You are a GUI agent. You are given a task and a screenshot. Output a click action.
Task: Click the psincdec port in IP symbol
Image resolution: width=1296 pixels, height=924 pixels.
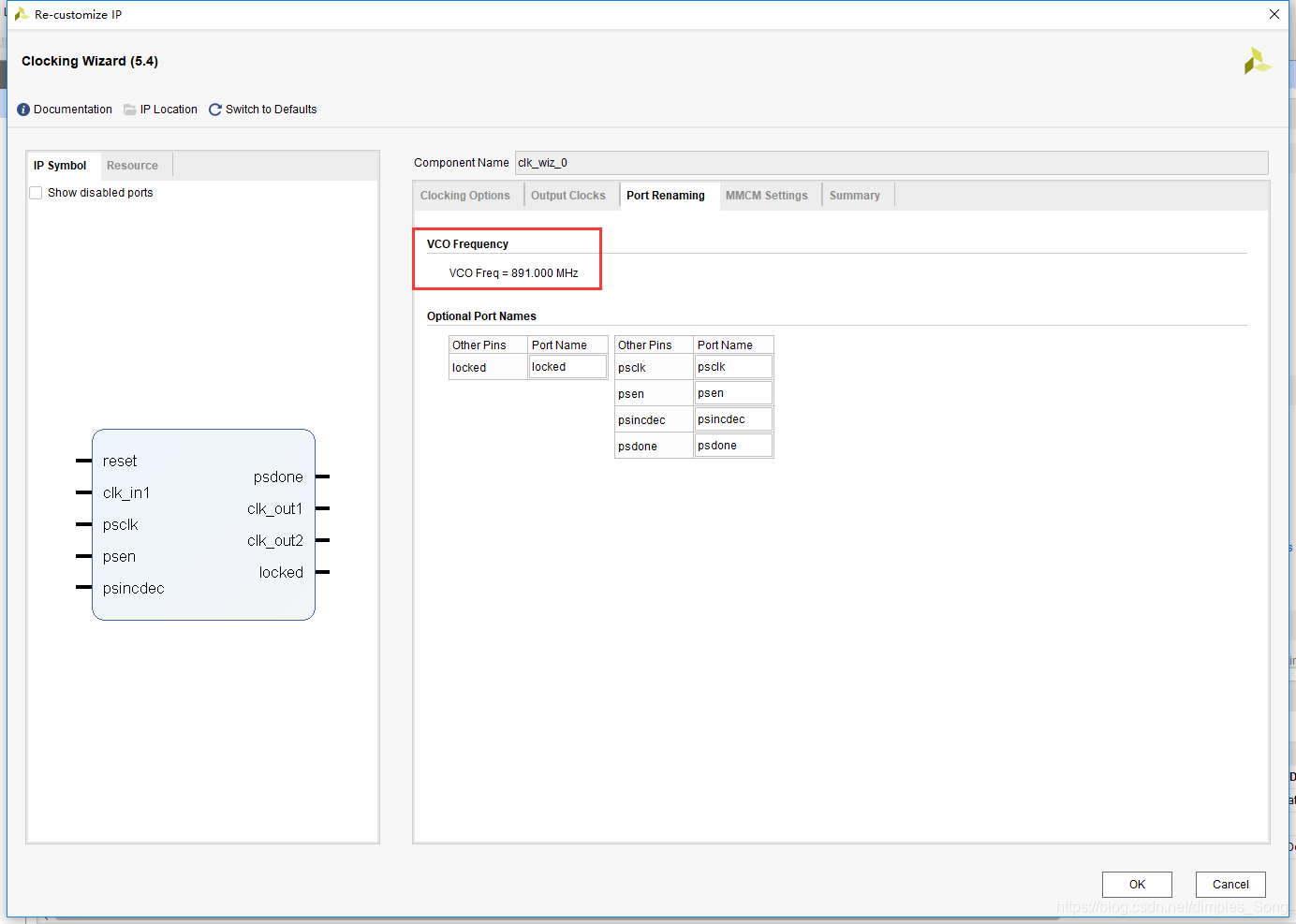134,589
